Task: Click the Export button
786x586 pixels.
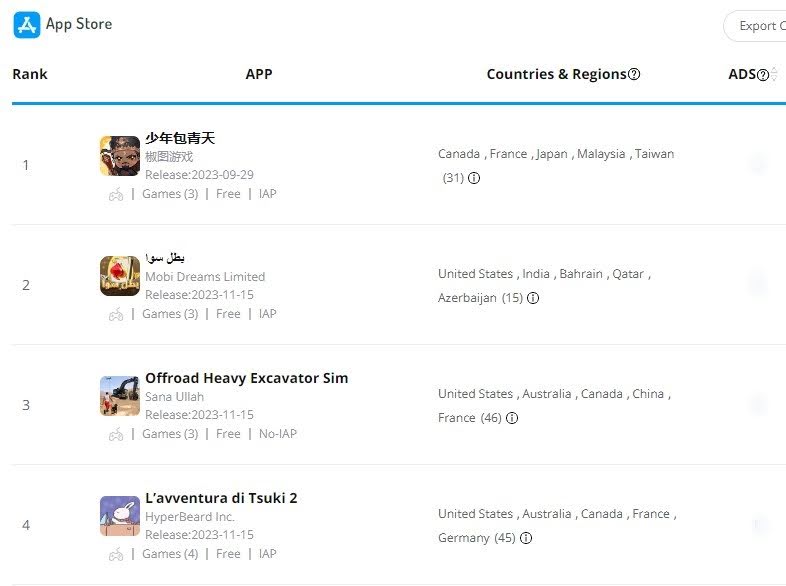Action: click(x=755, y=26)
